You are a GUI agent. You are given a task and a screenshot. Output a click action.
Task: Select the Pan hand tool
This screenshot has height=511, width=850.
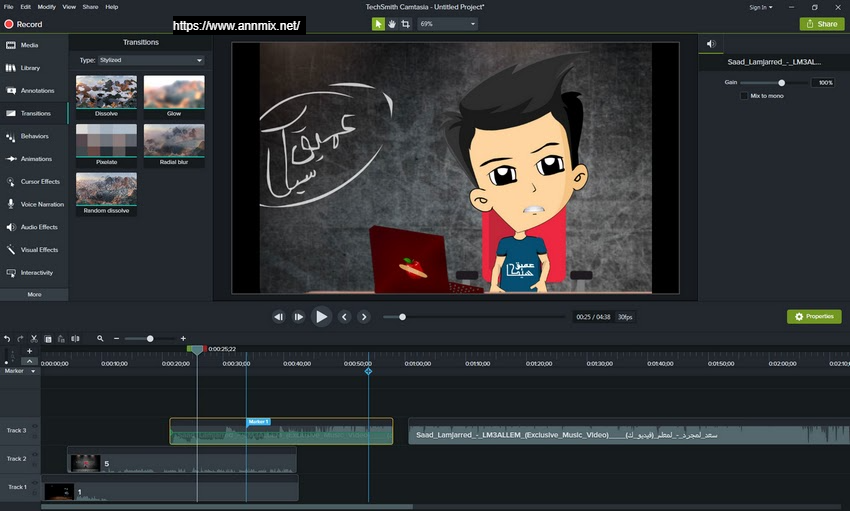pos(392,23)
